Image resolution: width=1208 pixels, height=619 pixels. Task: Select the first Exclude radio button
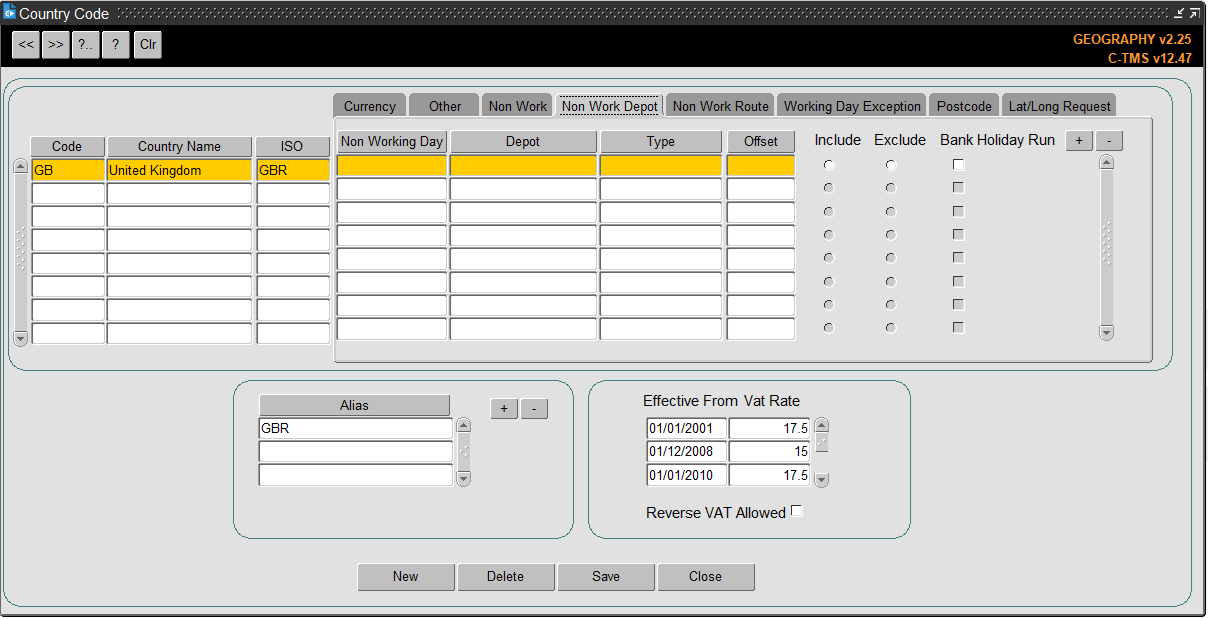[x=891, y=165]
